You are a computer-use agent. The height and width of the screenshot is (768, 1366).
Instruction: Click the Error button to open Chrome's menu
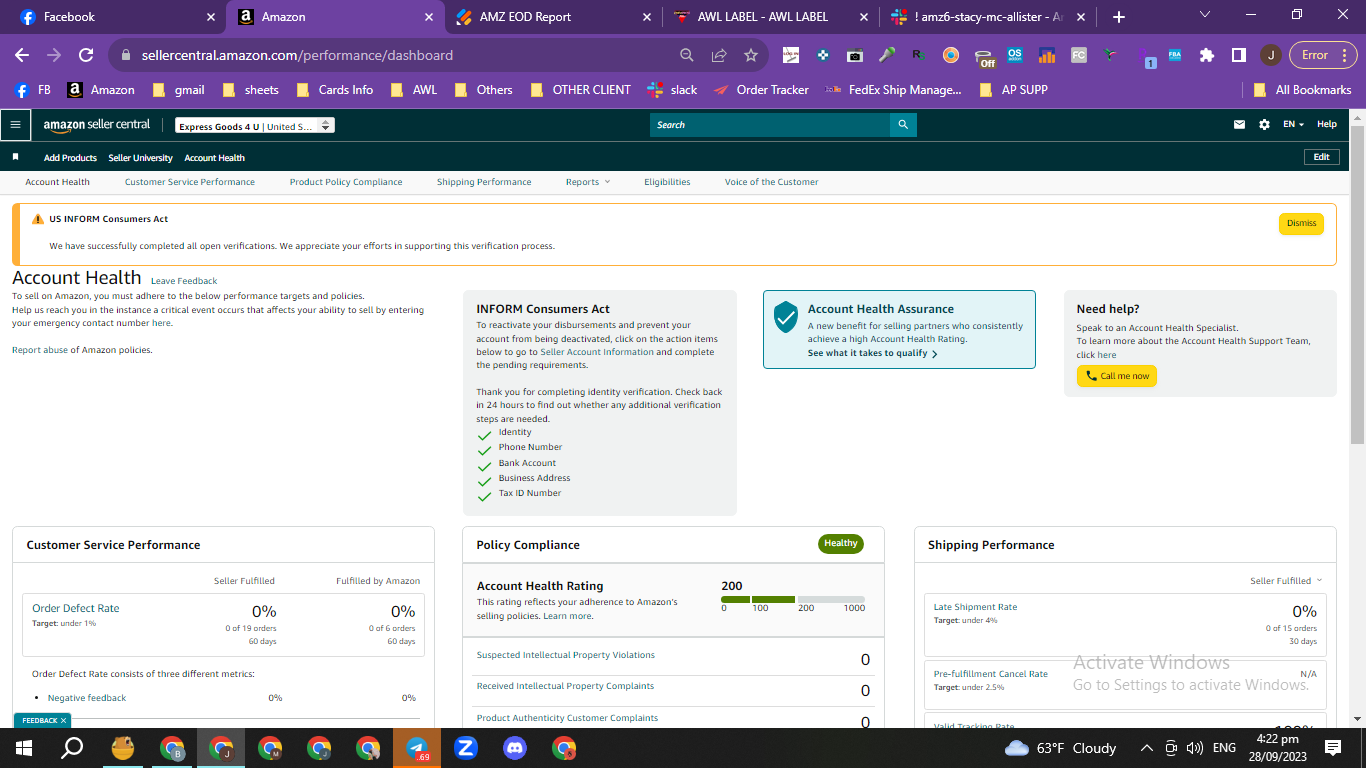[x=1322, y=55]
